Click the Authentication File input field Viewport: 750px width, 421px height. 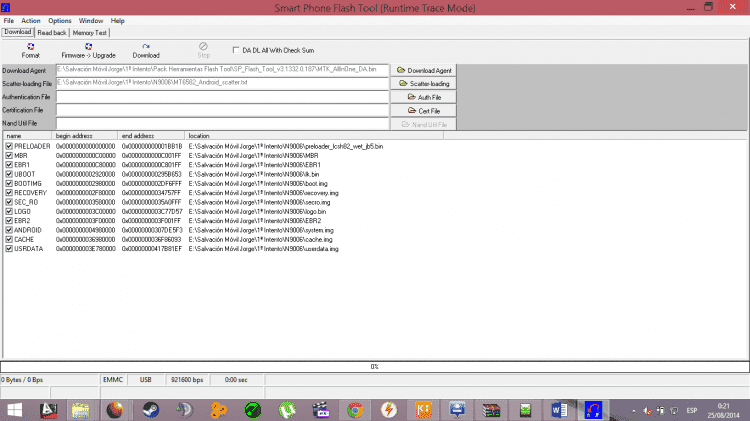(222, 97)
